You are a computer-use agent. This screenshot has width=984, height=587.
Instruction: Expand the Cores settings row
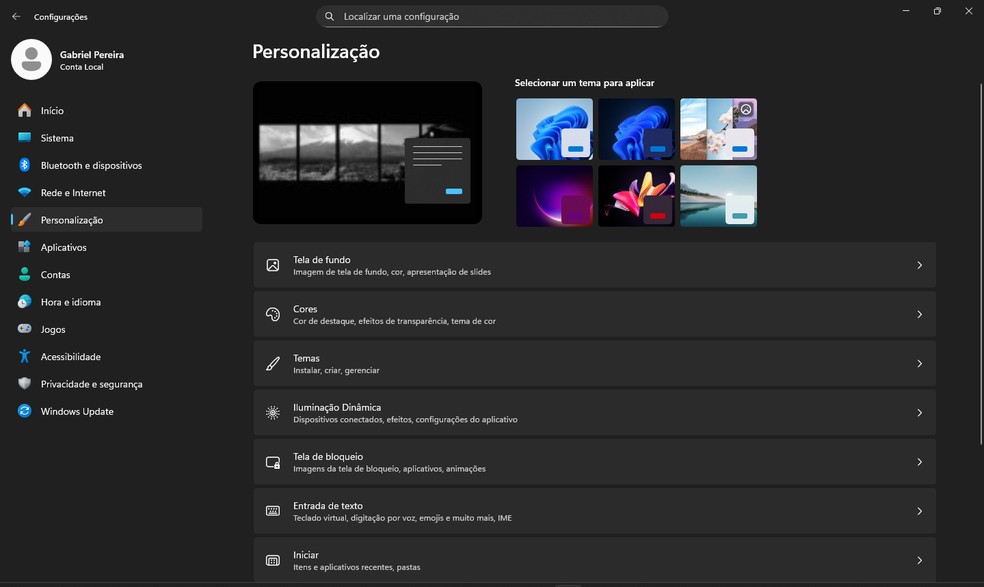coord(918,314)
